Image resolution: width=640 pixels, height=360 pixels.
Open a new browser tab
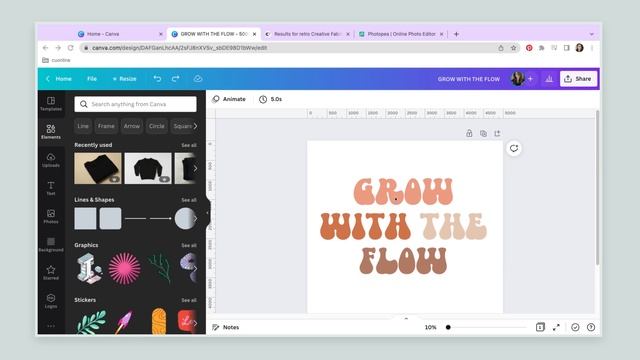click(x=456, y=34)
